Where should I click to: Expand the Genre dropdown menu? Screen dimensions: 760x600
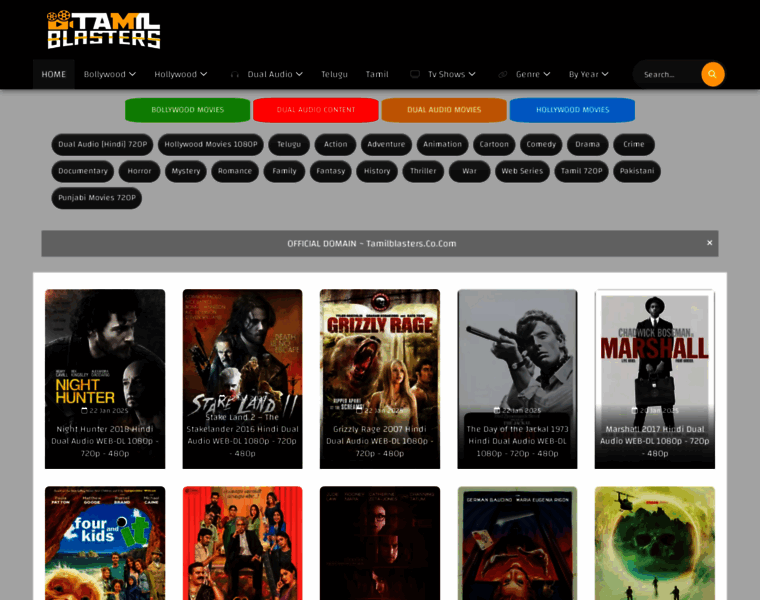pos(533,74)
